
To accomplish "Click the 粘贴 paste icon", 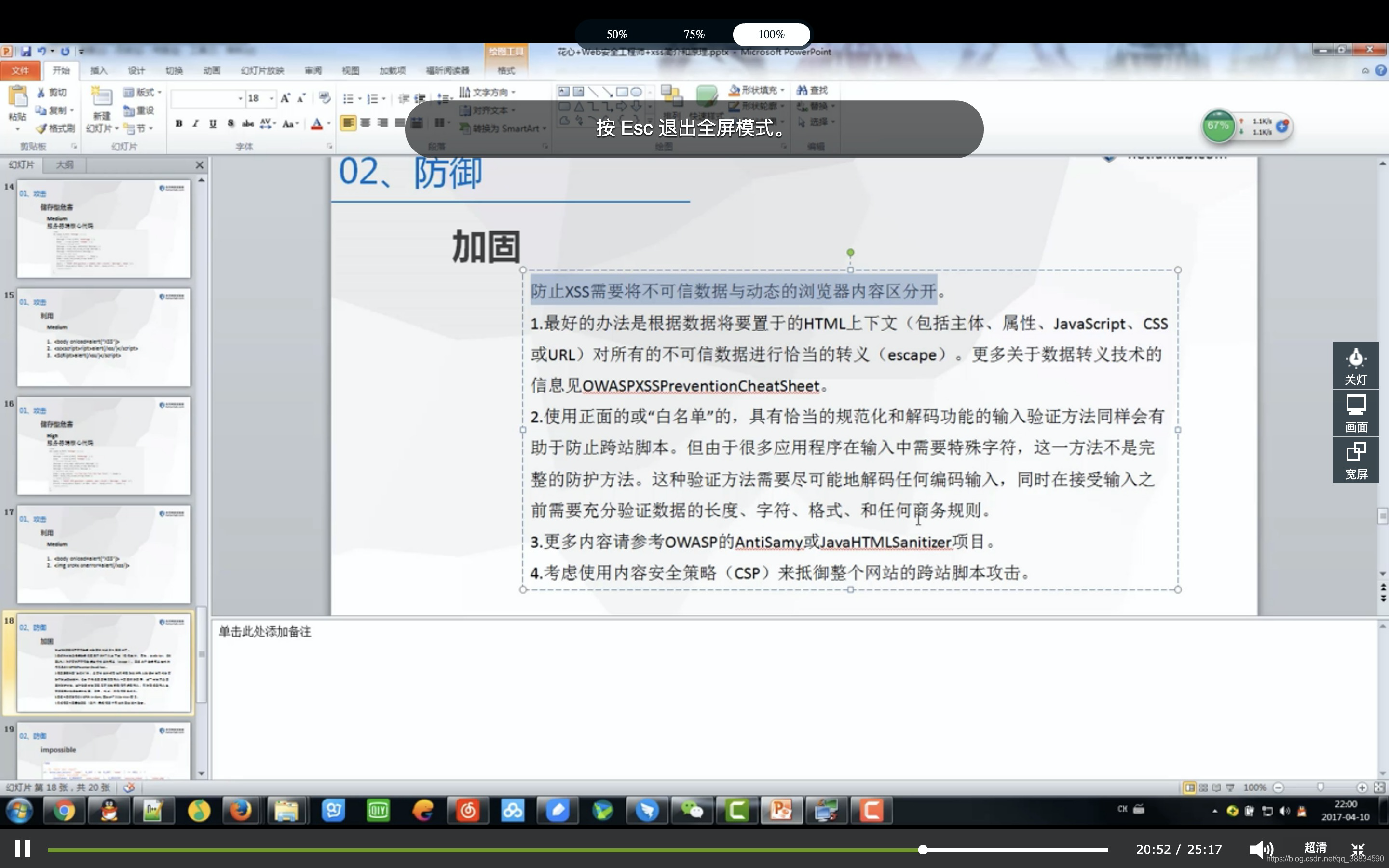I will click(17, 96).
